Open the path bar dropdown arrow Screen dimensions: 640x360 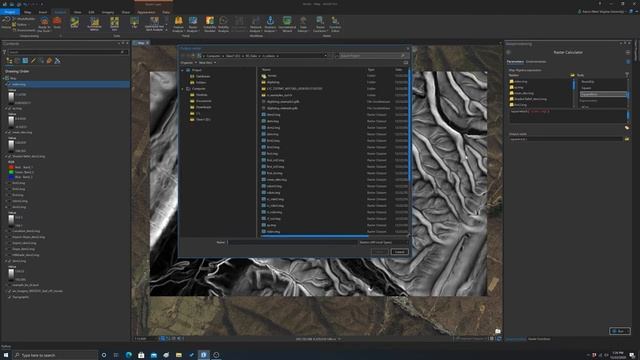coord(325,56)
